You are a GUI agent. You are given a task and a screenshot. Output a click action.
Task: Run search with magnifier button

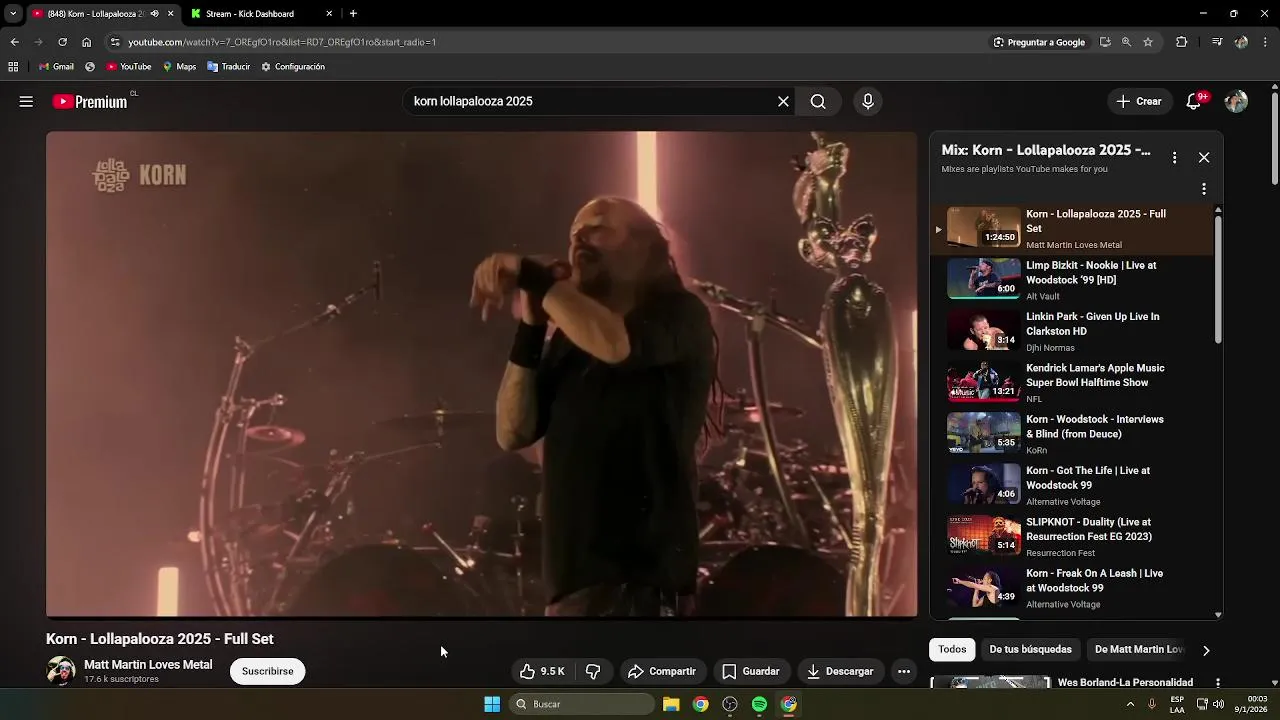[x=818, y=101]
